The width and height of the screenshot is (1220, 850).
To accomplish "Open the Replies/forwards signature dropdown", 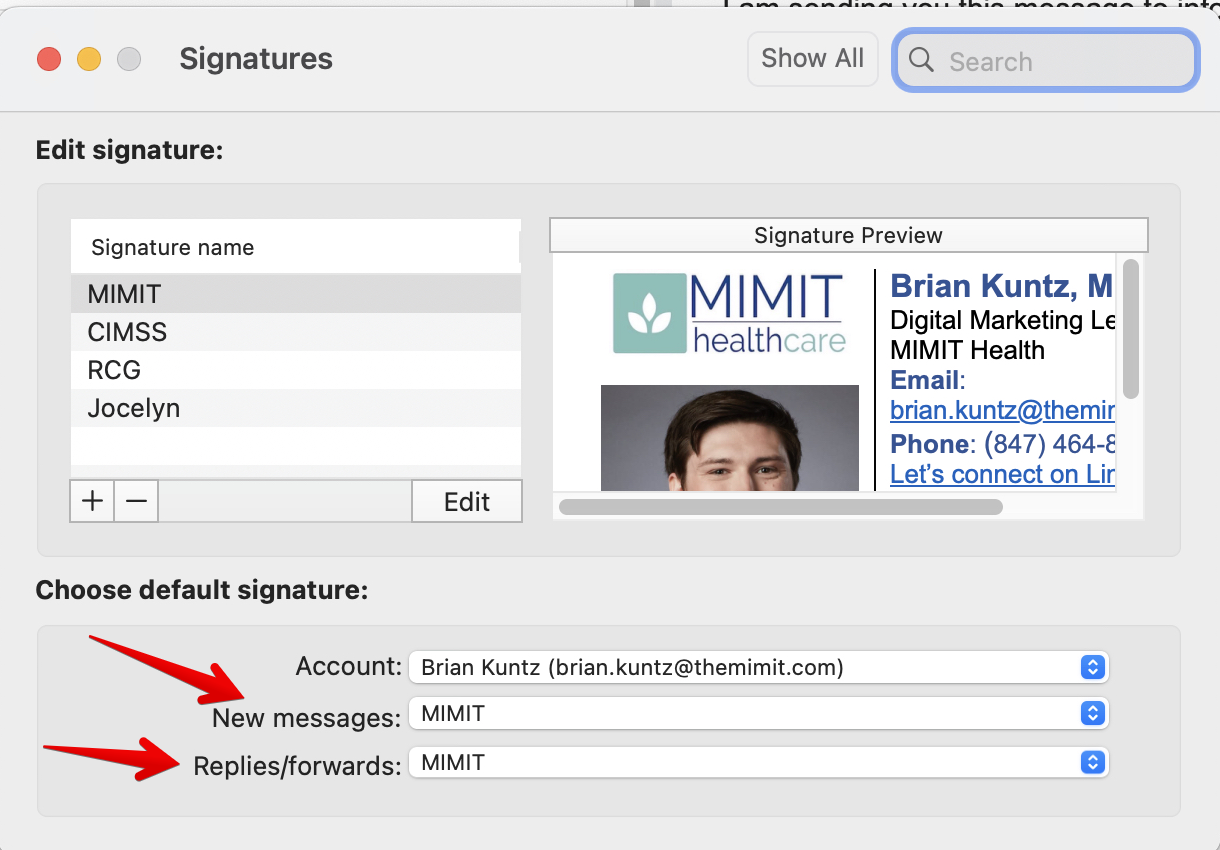I will [757, 762].
